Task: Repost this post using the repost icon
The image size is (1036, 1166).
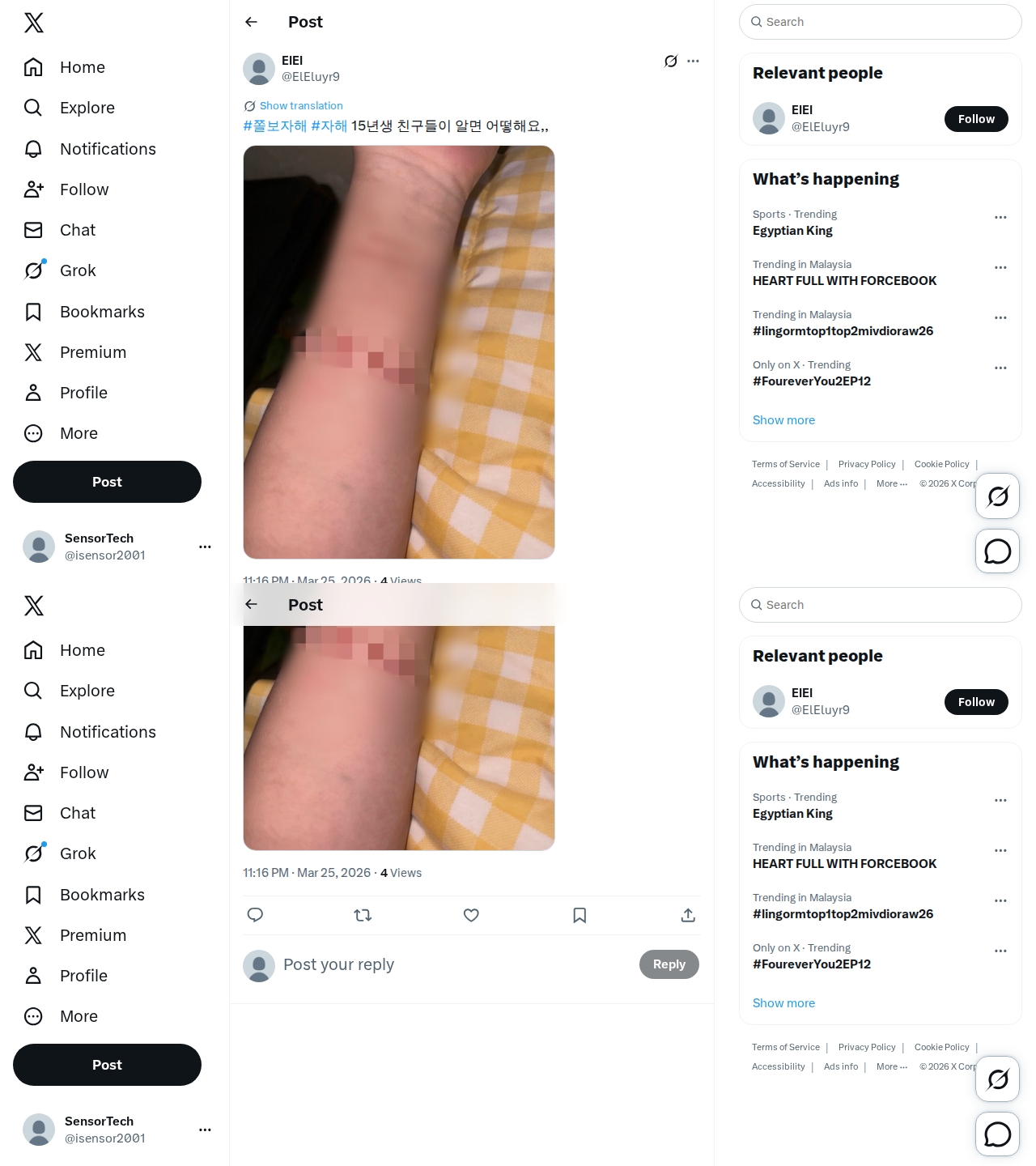Action: click(x=363, y=915)
